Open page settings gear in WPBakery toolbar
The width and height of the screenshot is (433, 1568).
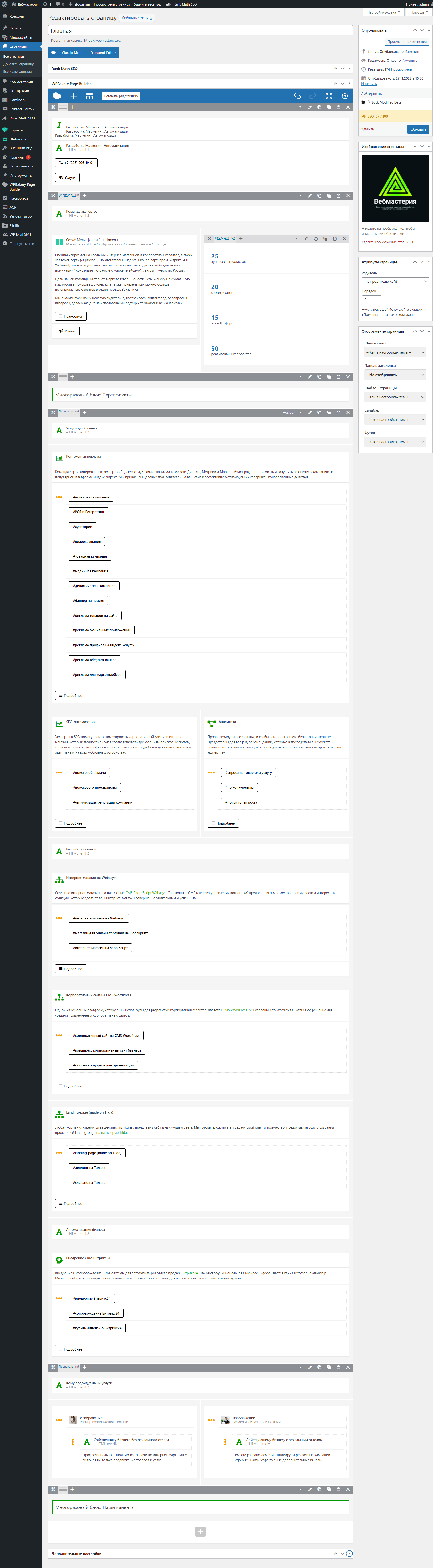coord(345,96)
